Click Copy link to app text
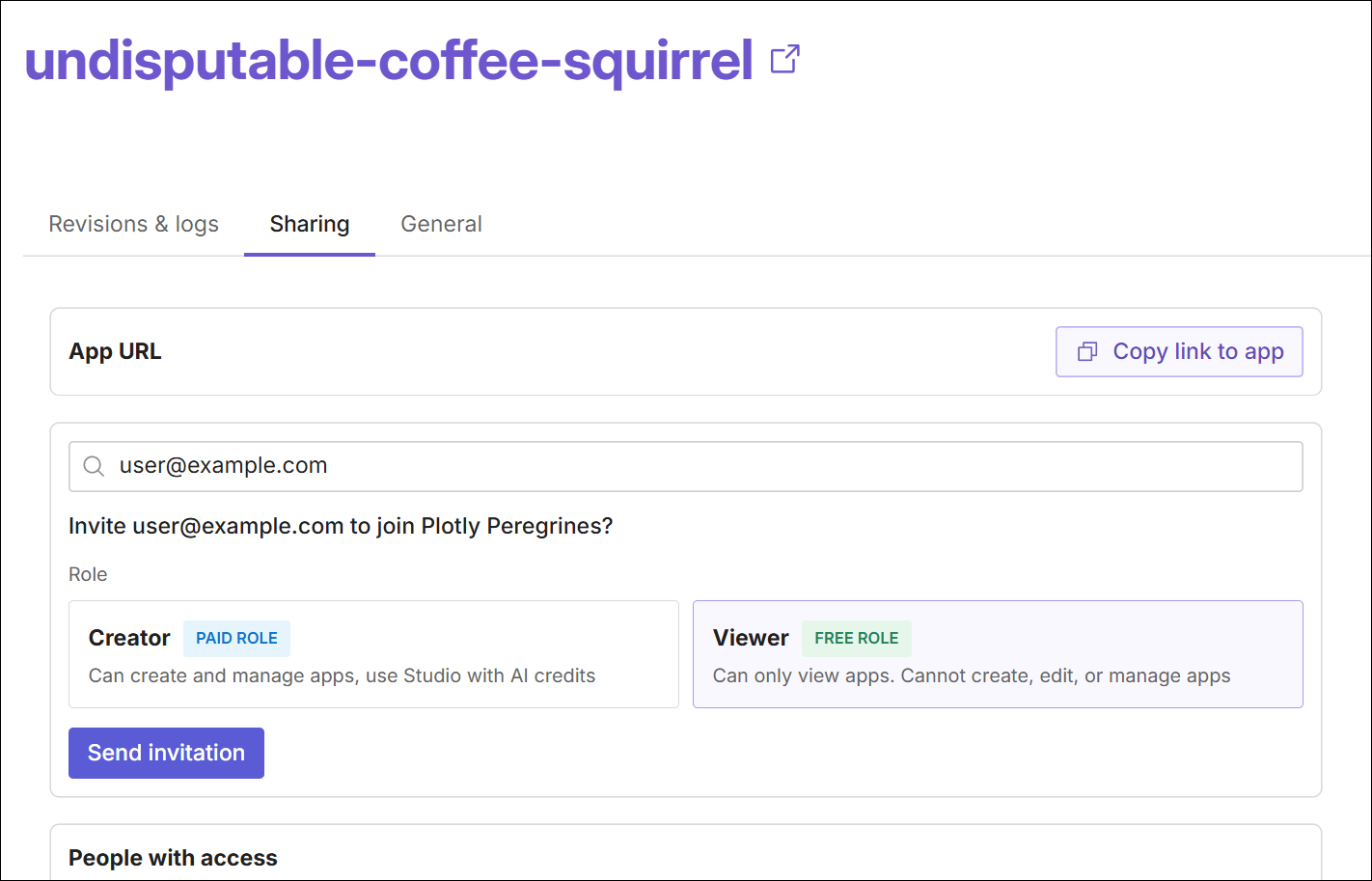The image size is (1372, 881). (1197, 351)
